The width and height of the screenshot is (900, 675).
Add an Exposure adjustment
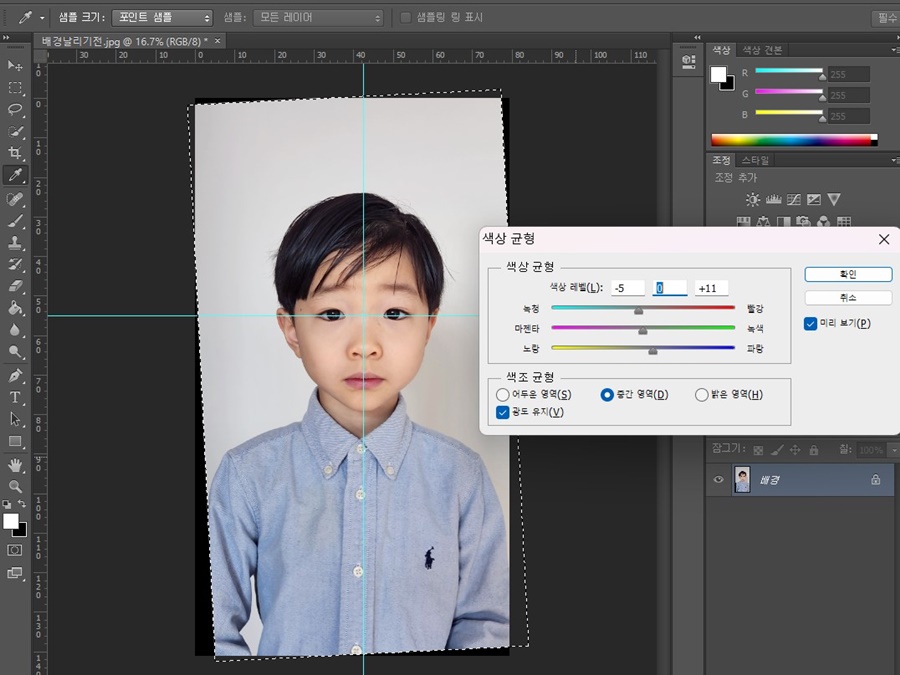click(814, 199)
